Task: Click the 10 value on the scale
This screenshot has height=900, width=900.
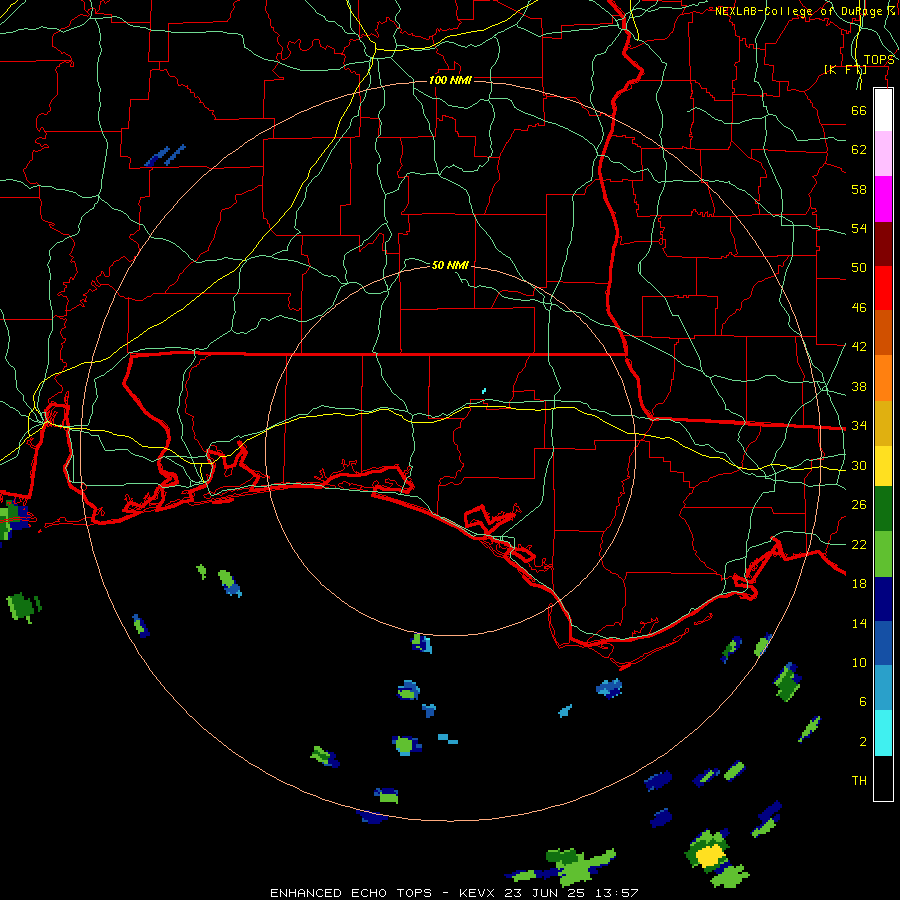Action: coord(859,662)
